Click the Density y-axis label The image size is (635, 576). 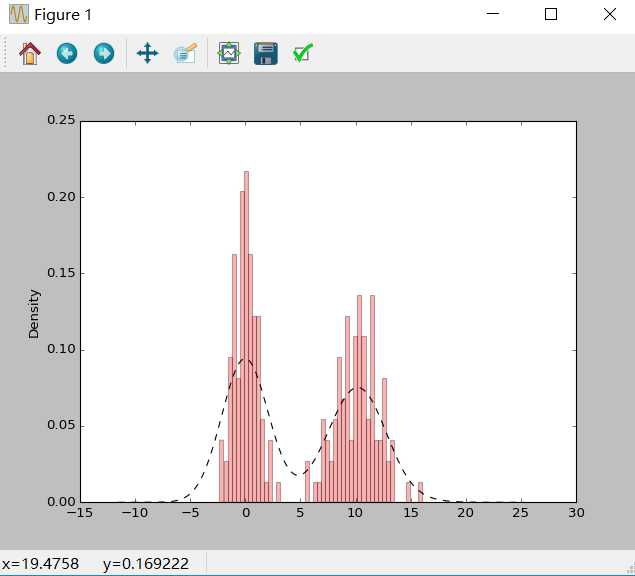pos(34,314)
